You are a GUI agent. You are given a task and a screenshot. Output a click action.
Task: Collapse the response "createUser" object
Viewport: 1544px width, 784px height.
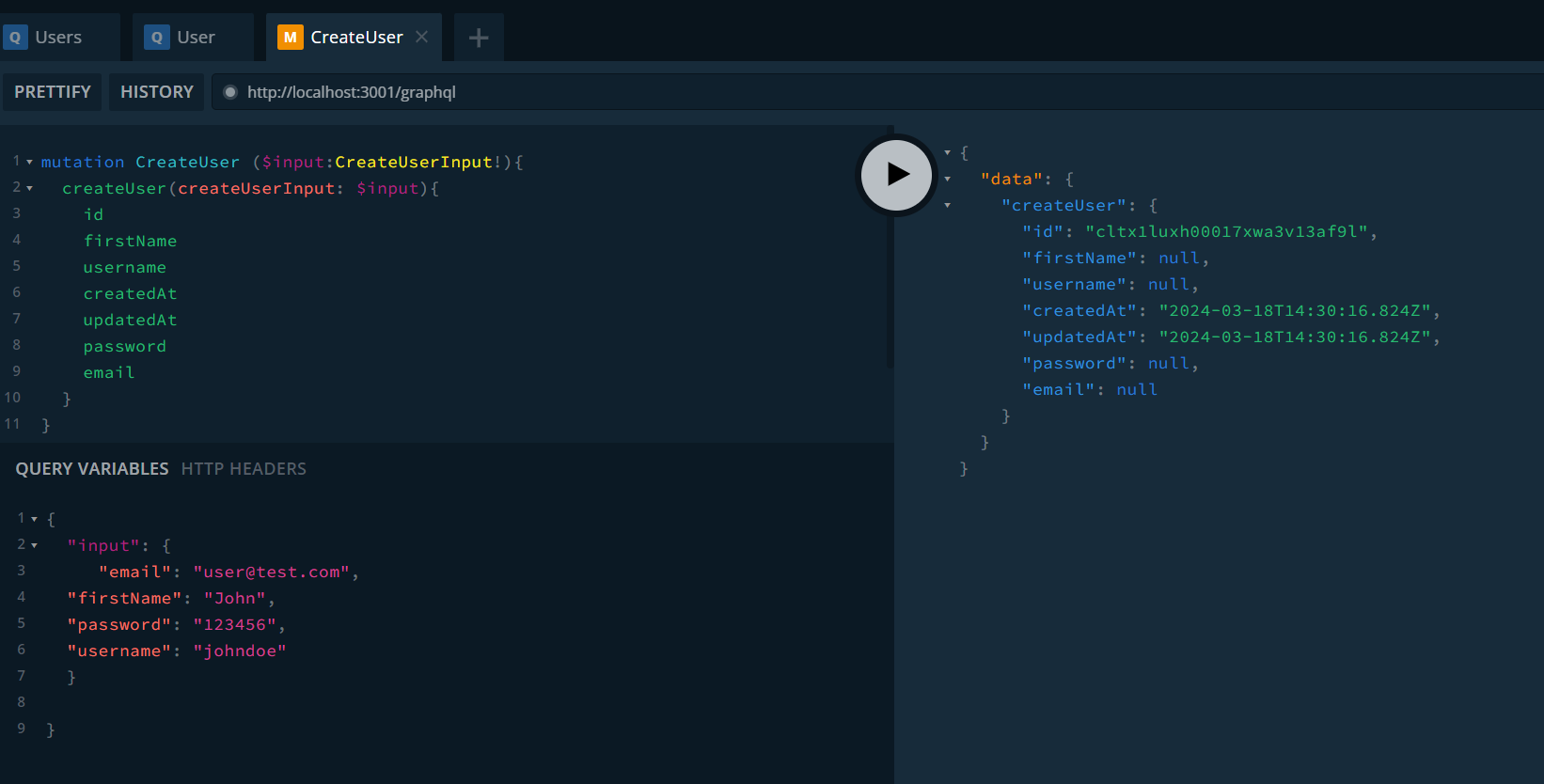[948, 205]
